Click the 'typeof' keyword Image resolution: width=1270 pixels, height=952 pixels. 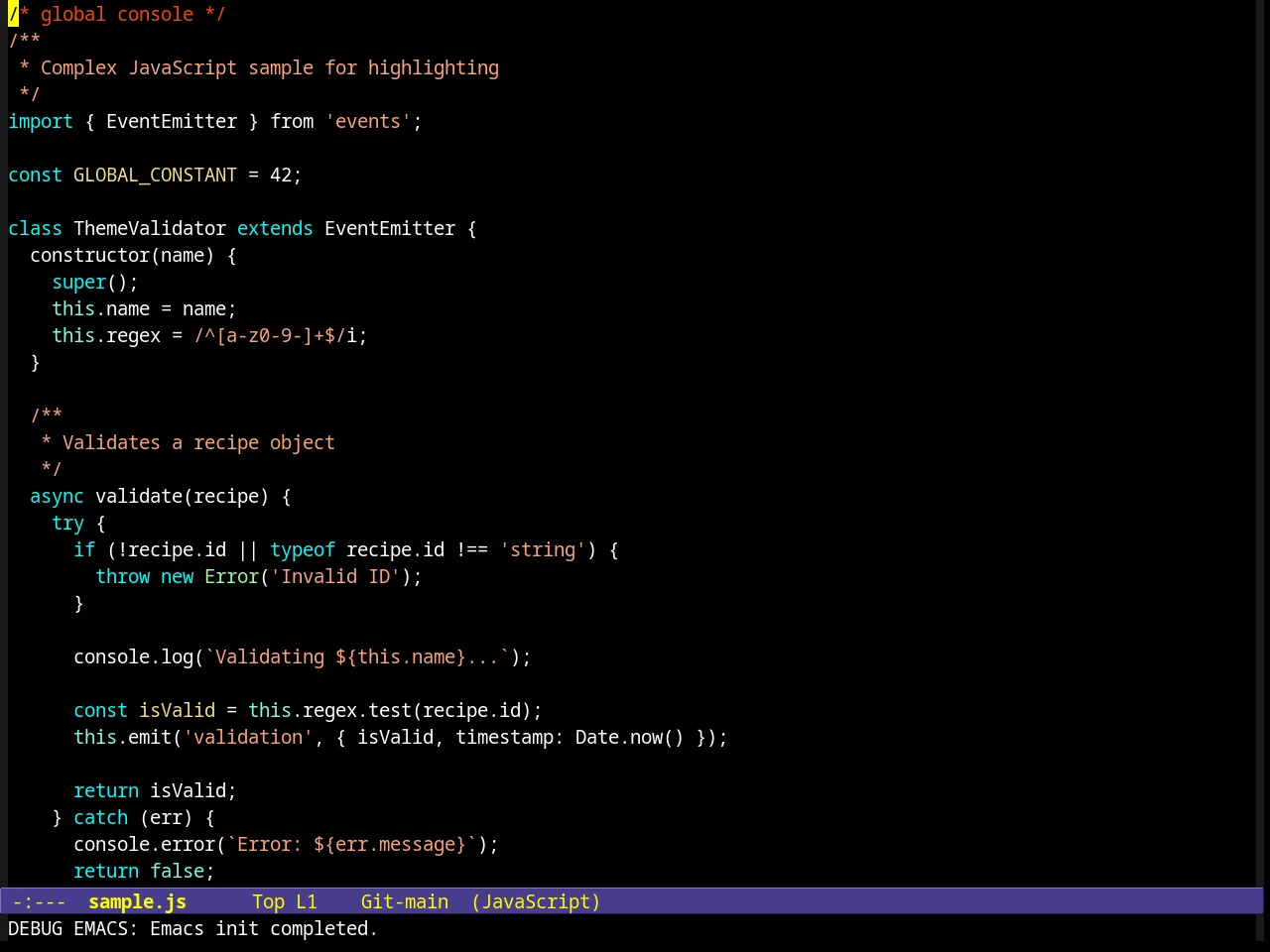(x=303, y=549)
